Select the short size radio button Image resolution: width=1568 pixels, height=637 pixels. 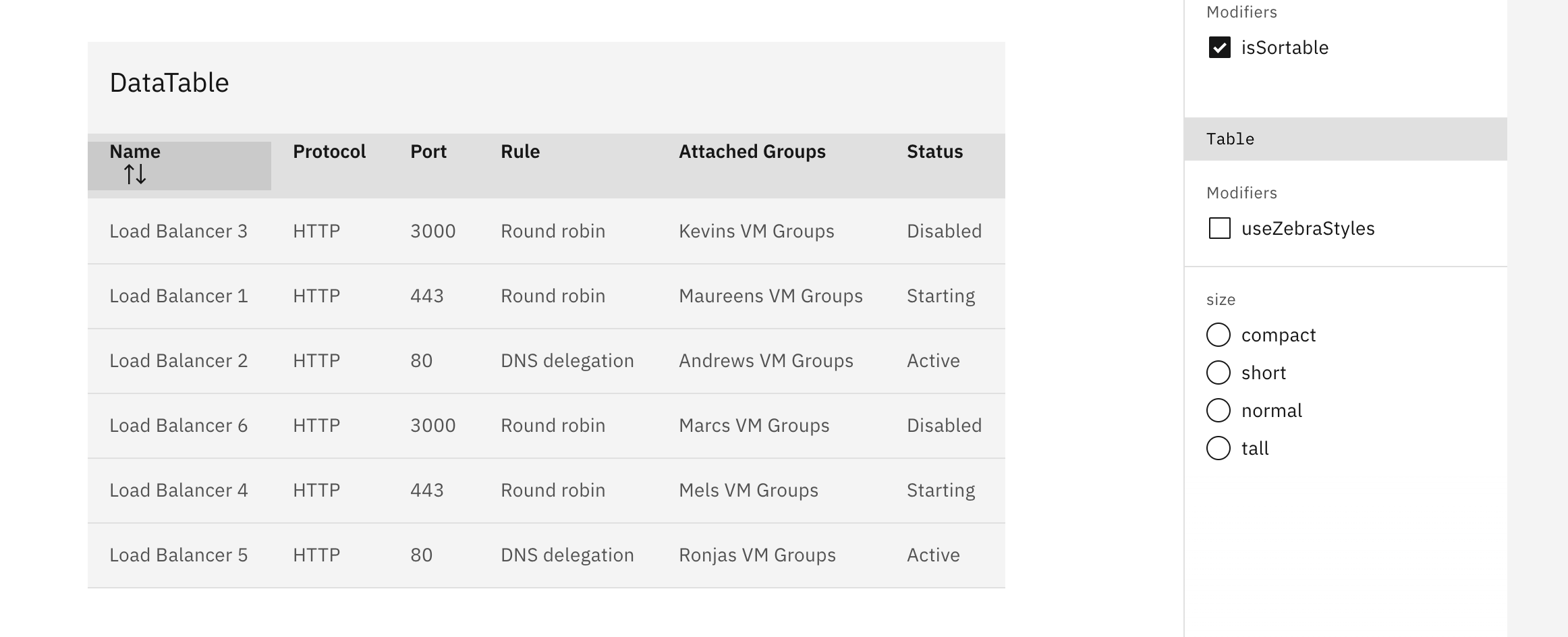(1219, 372)
